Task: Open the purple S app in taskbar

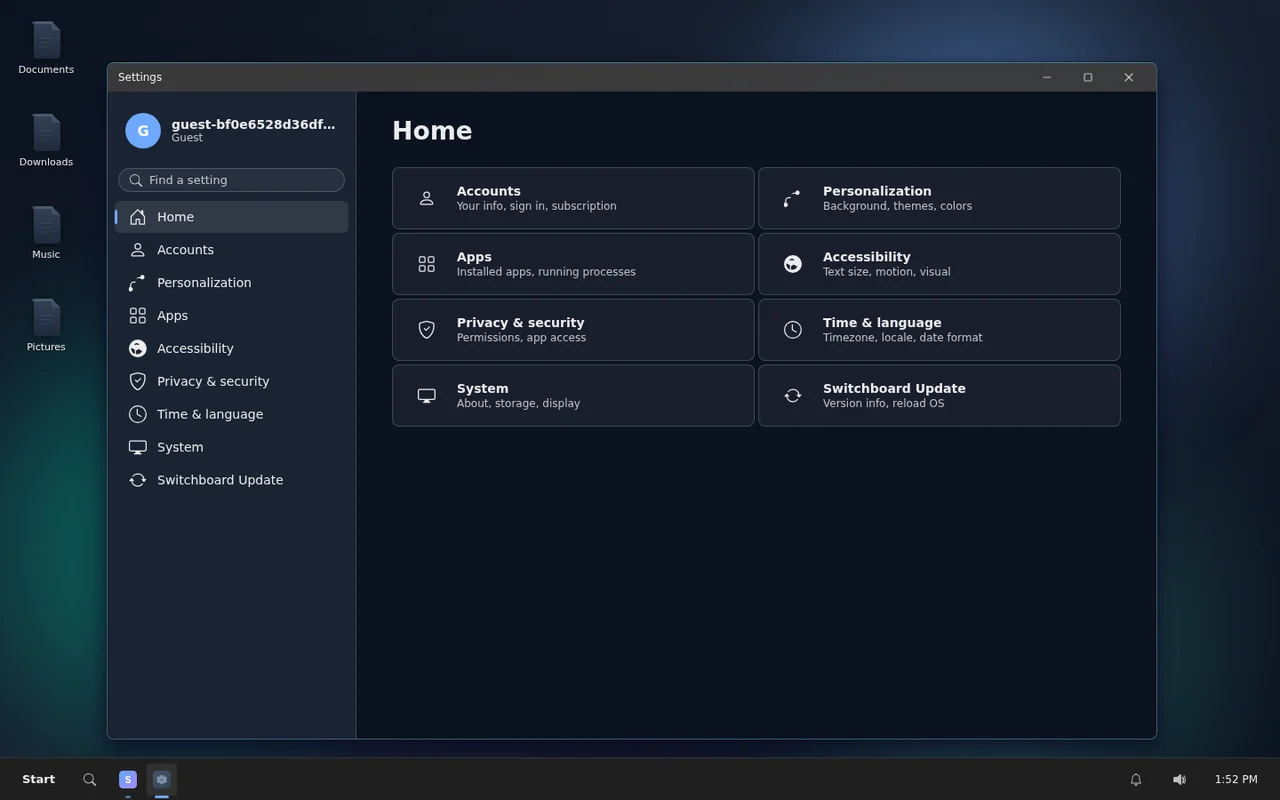Action: click(x=128, y=780)
